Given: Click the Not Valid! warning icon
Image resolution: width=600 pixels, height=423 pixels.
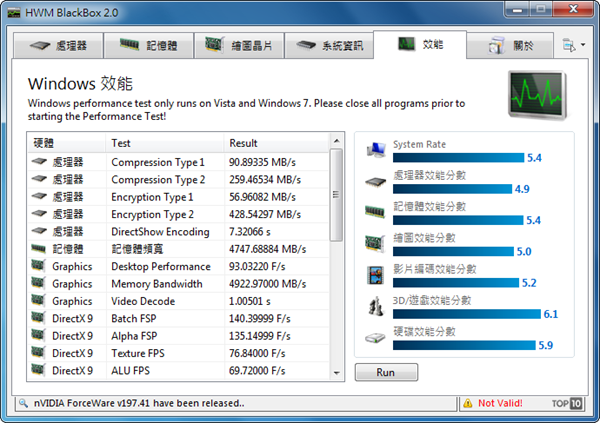Looking at the screenshot, I should (468, 403).
